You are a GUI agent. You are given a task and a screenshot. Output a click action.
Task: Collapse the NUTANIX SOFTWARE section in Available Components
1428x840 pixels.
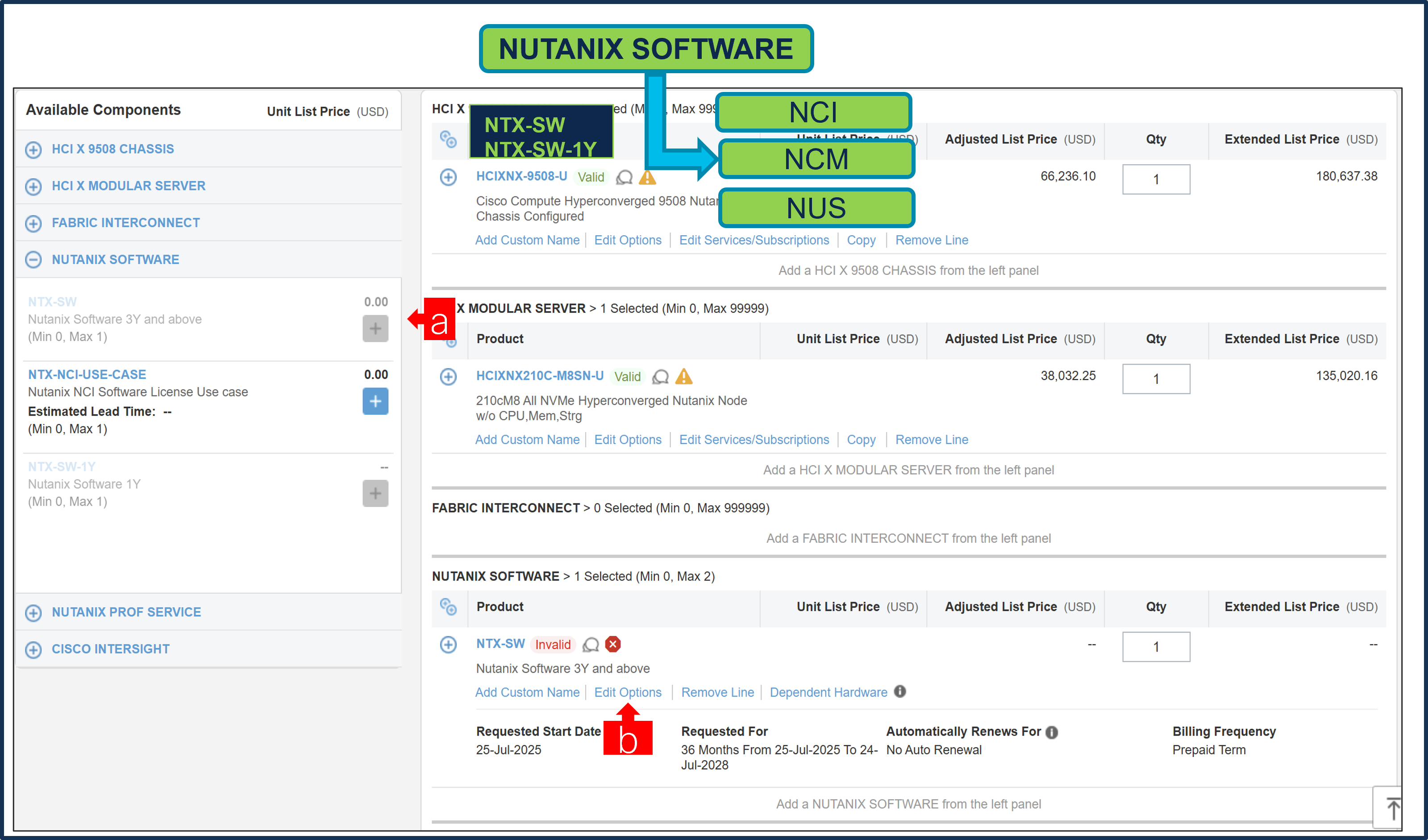click(x=33, y=259)
